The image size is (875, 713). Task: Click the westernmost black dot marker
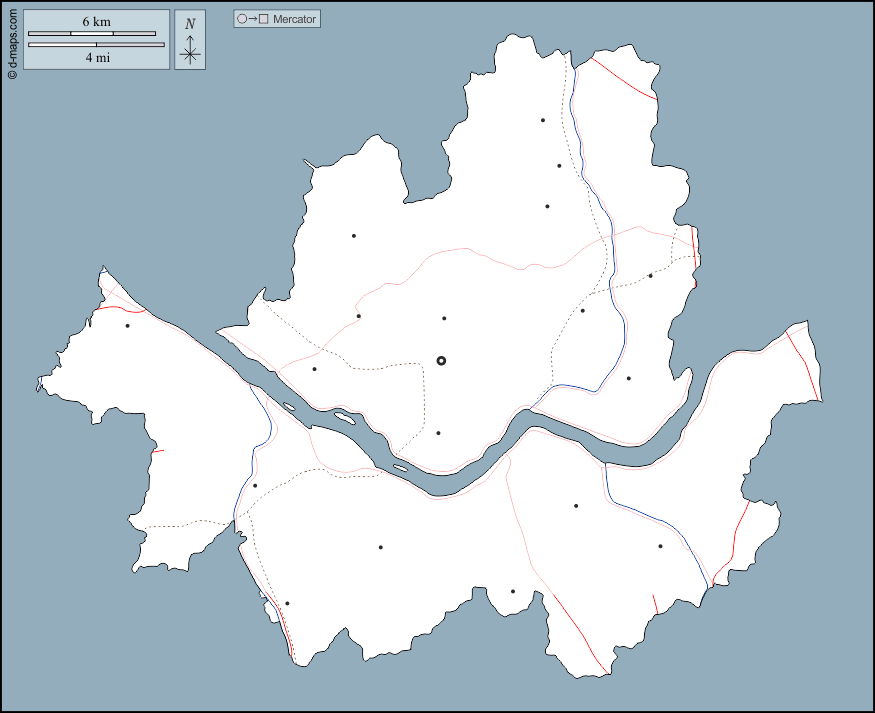(127, 325)
